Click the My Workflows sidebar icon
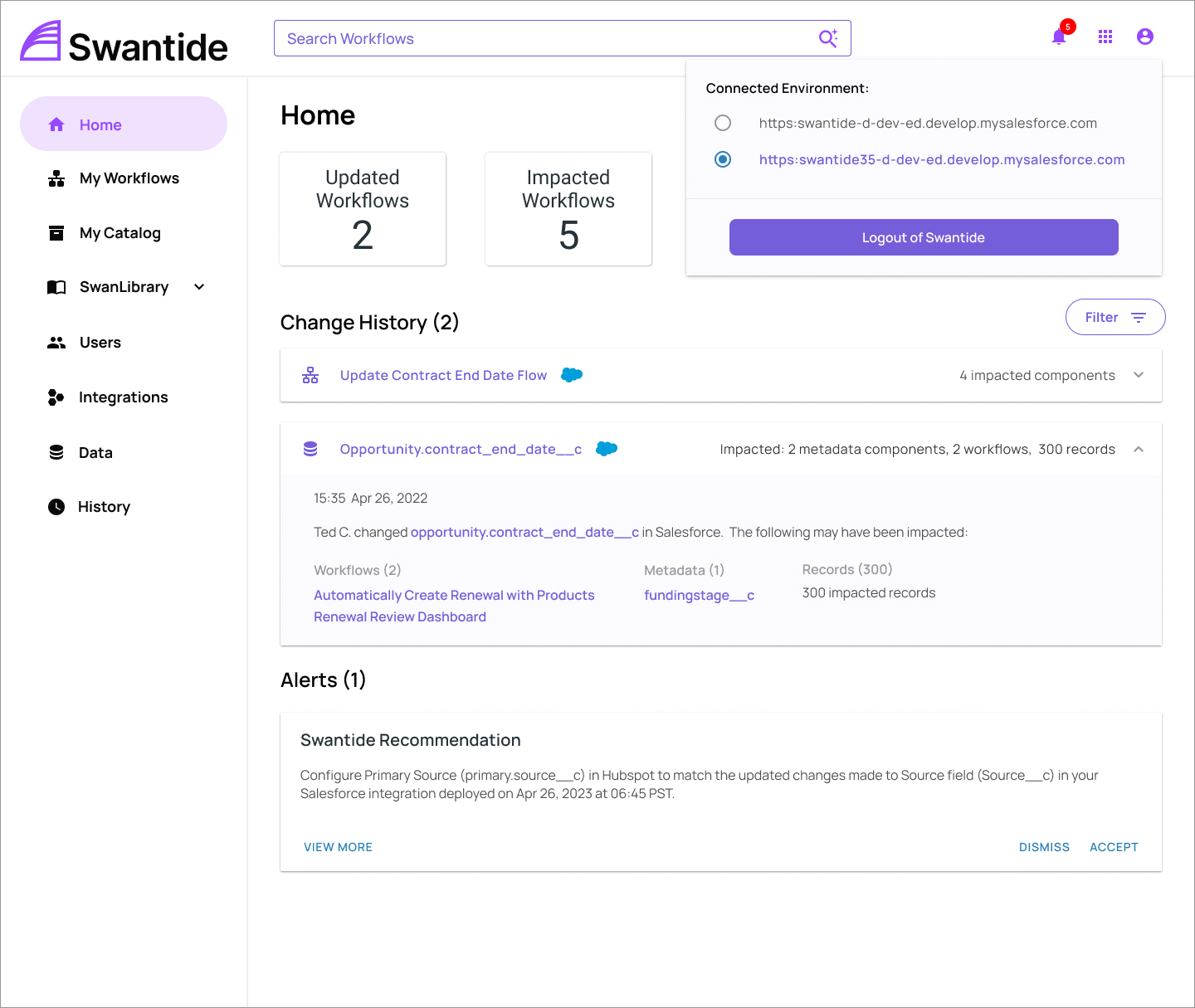The image size is (1195, 1008). (x=56, y=178)
